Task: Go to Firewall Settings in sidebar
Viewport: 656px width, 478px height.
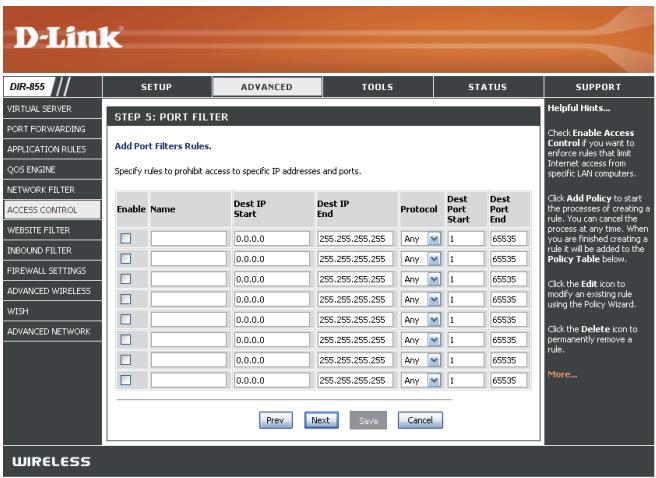Action: tap(52, 271)
